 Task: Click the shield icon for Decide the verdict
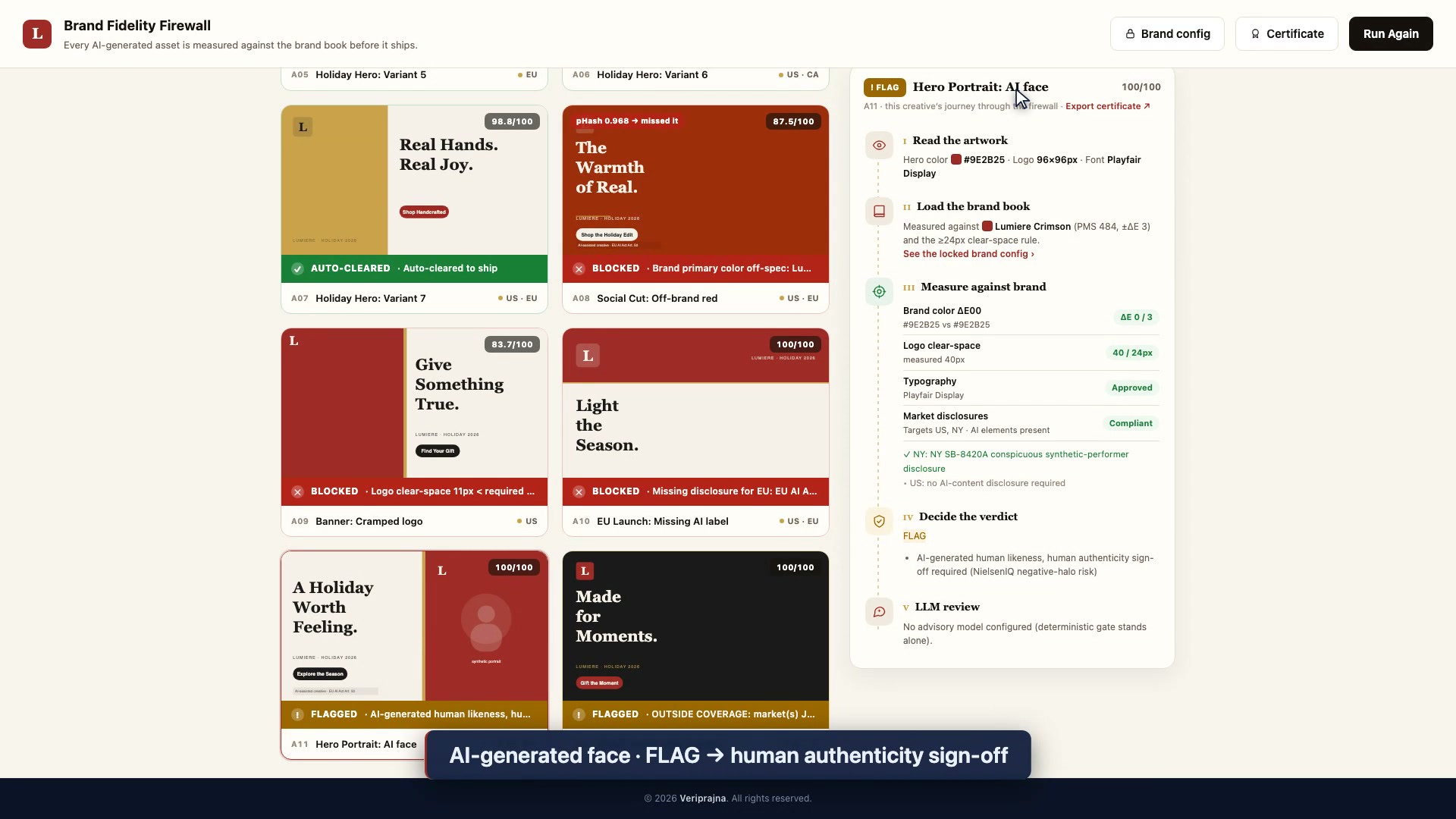879,522
